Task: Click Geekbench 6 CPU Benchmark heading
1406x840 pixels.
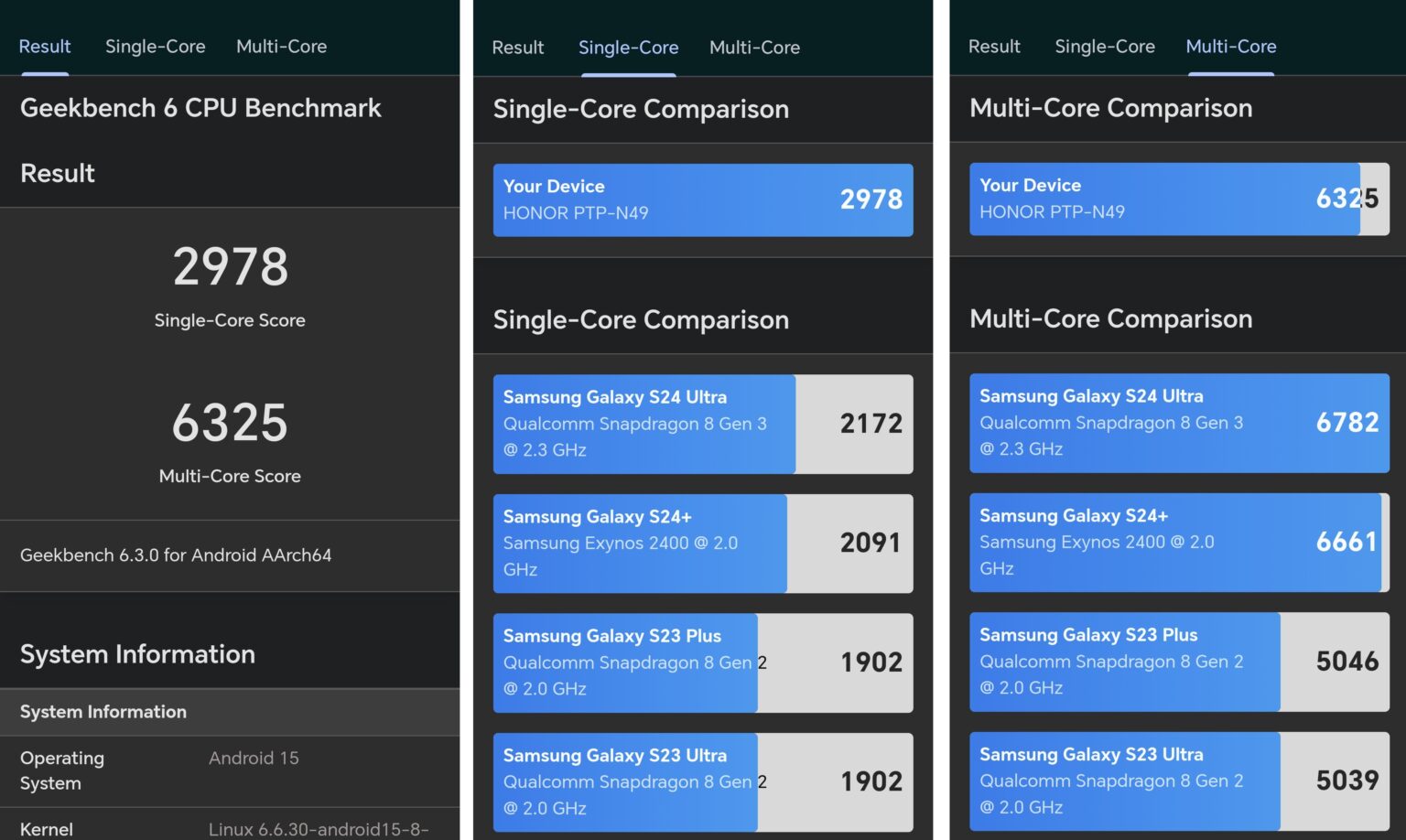Action: (x=200, y=108)
